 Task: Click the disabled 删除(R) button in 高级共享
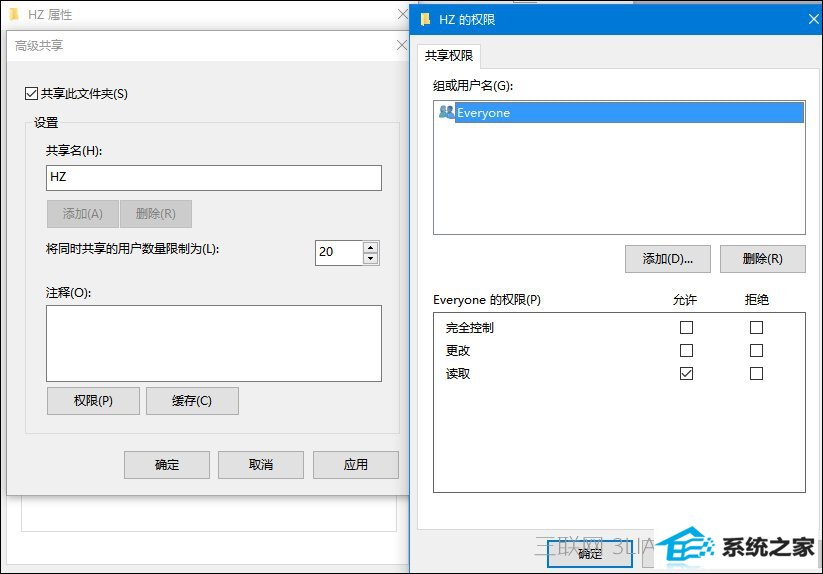point(155,214)
